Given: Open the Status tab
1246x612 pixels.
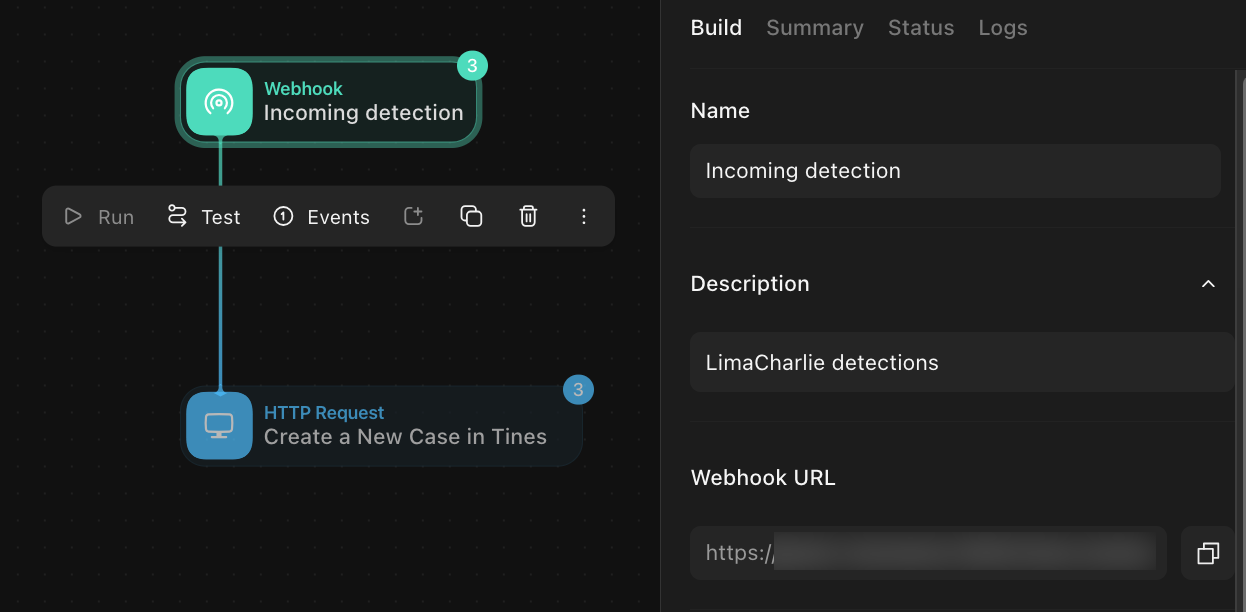Looking at the screenshot, I should click(x=920, y=28).
